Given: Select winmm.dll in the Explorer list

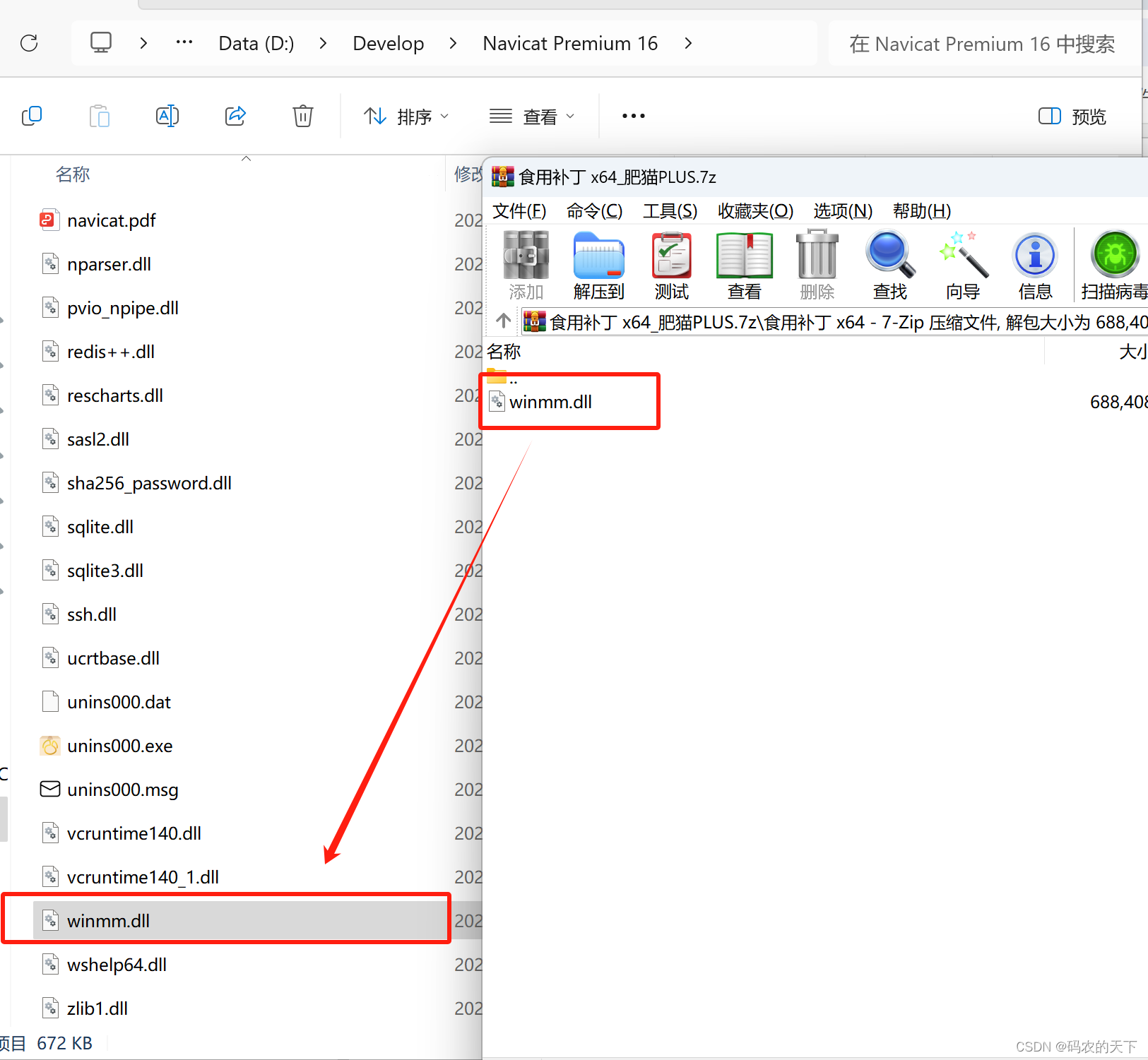Looking at the screenshot, I should tap(240, 921).
